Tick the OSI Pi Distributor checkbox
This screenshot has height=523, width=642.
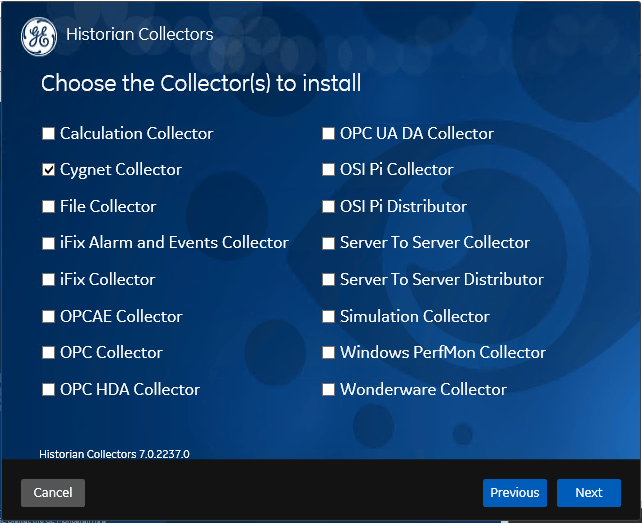click(328, 206)
